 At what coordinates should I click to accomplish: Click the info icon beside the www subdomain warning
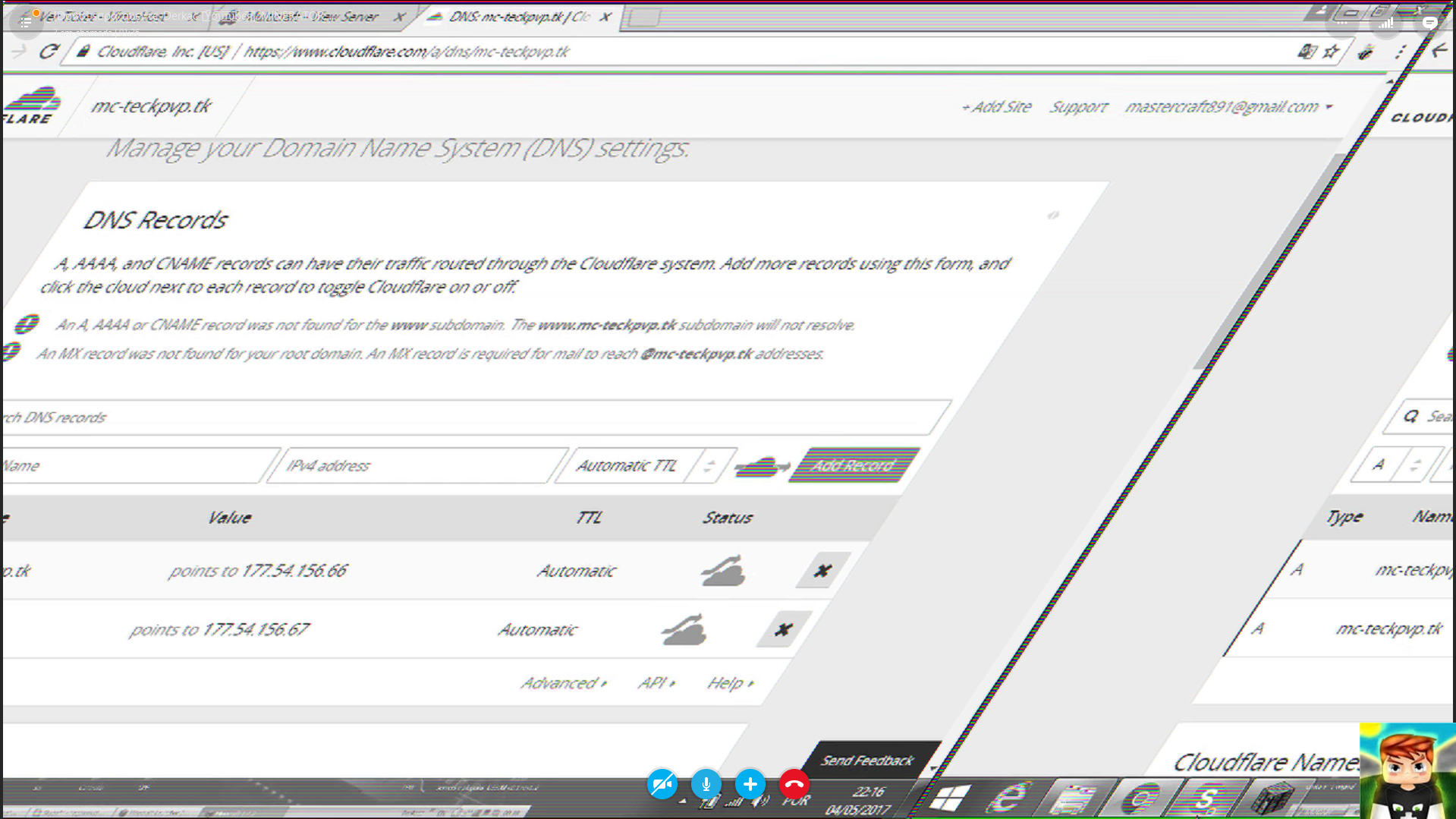27,324
